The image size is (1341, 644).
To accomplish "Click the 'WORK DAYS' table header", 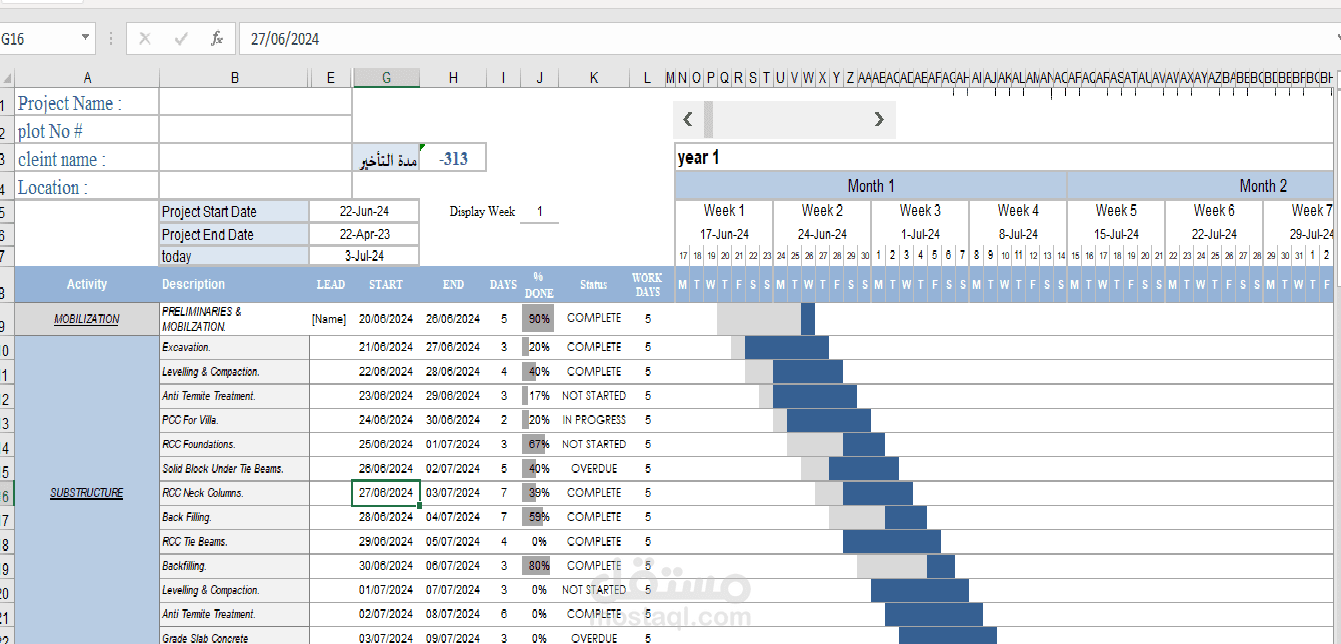I will click(647, 284).
